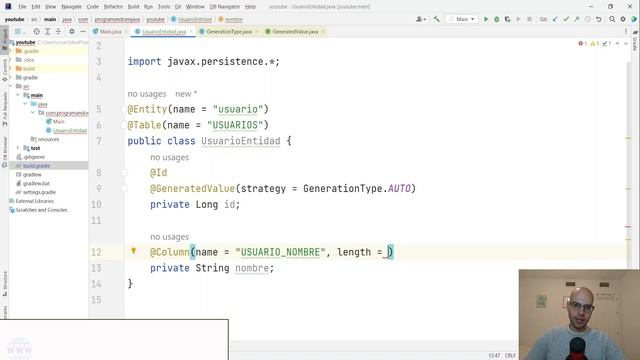Open the Gradle tool window
The image size is (640, 360).
[635, 42]
